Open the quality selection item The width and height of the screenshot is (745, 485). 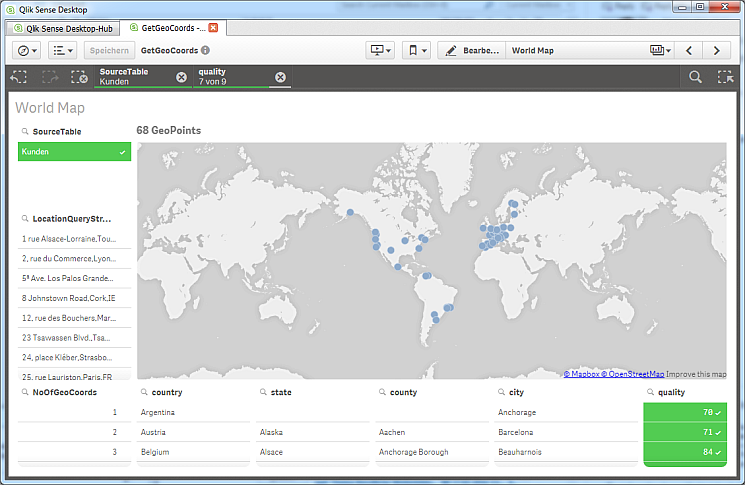pos(233,77)
